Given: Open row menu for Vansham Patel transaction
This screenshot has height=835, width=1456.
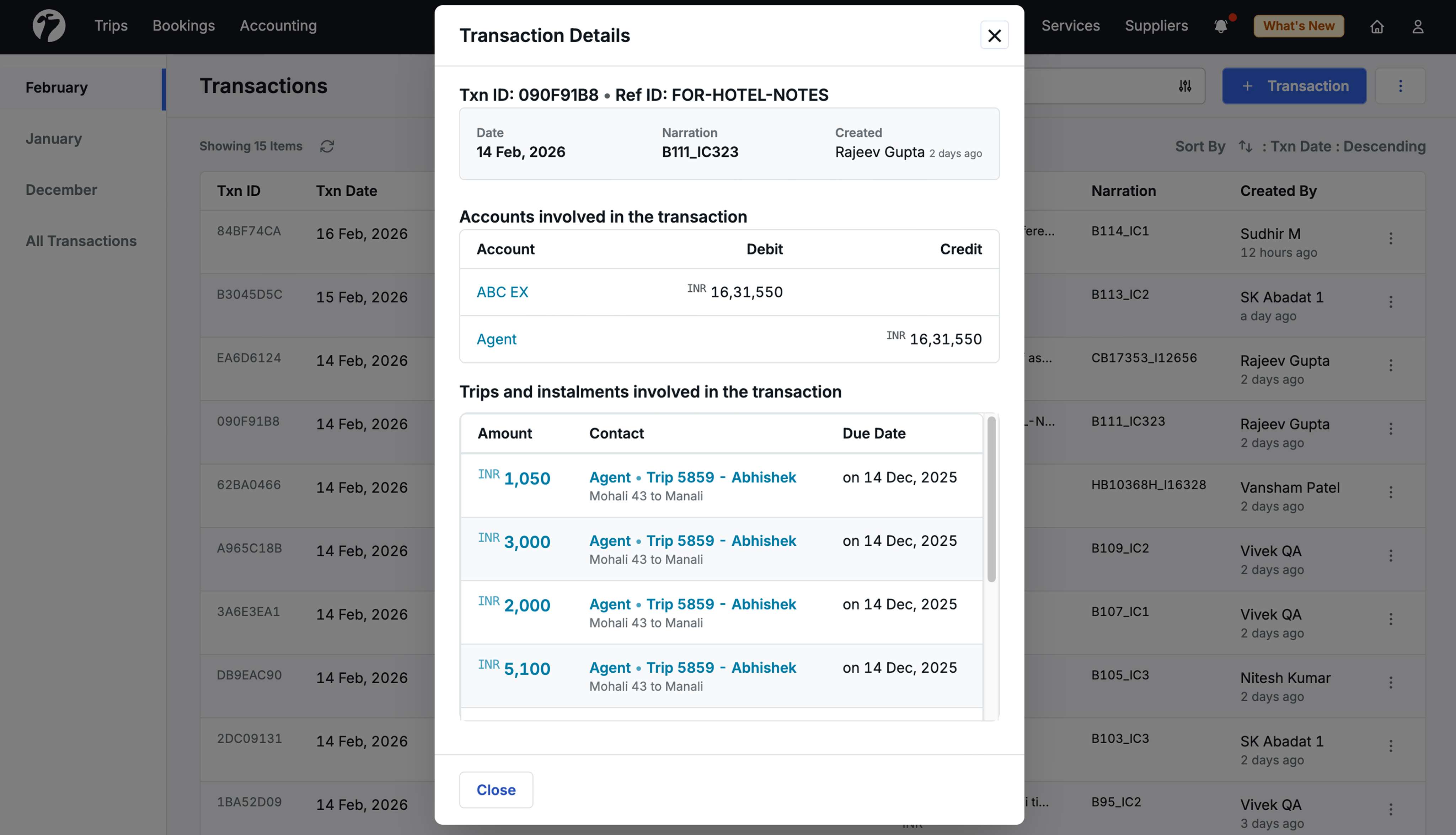Looking at the screenshot, I should 1391,492.
